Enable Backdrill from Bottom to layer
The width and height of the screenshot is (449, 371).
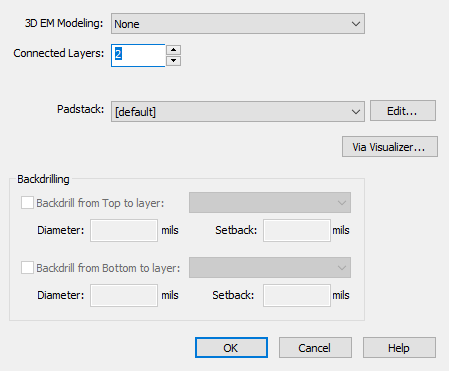click(27, 268)
